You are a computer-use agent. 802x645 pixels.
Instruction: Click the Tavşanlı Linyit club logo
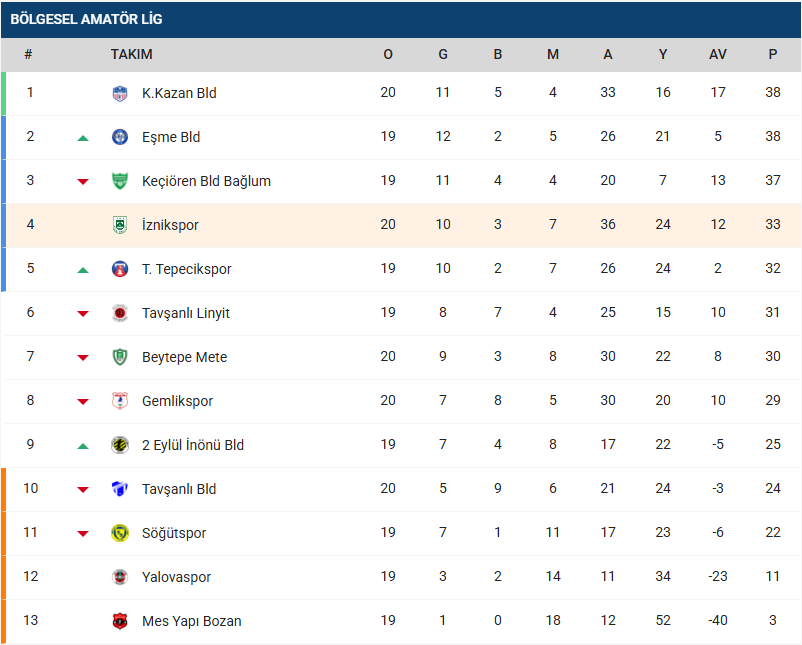(120, 313)
